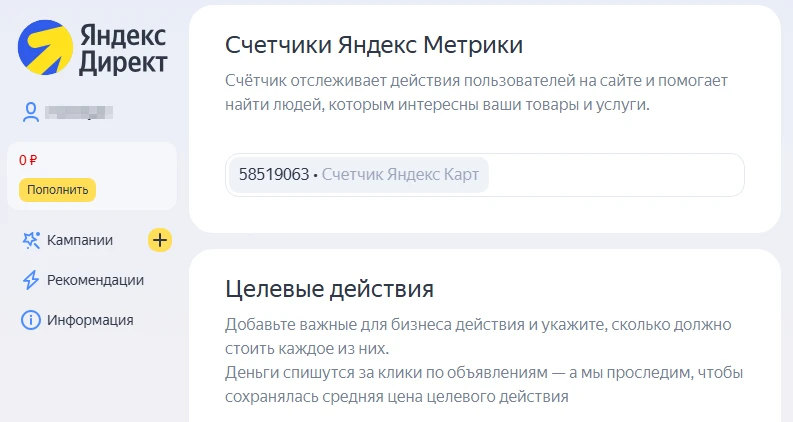The height and width of the screenshot is (422, 793).
Task: Click the 0 ₽ balance amount
Action: pyautogui.click(x=28, y=159)
